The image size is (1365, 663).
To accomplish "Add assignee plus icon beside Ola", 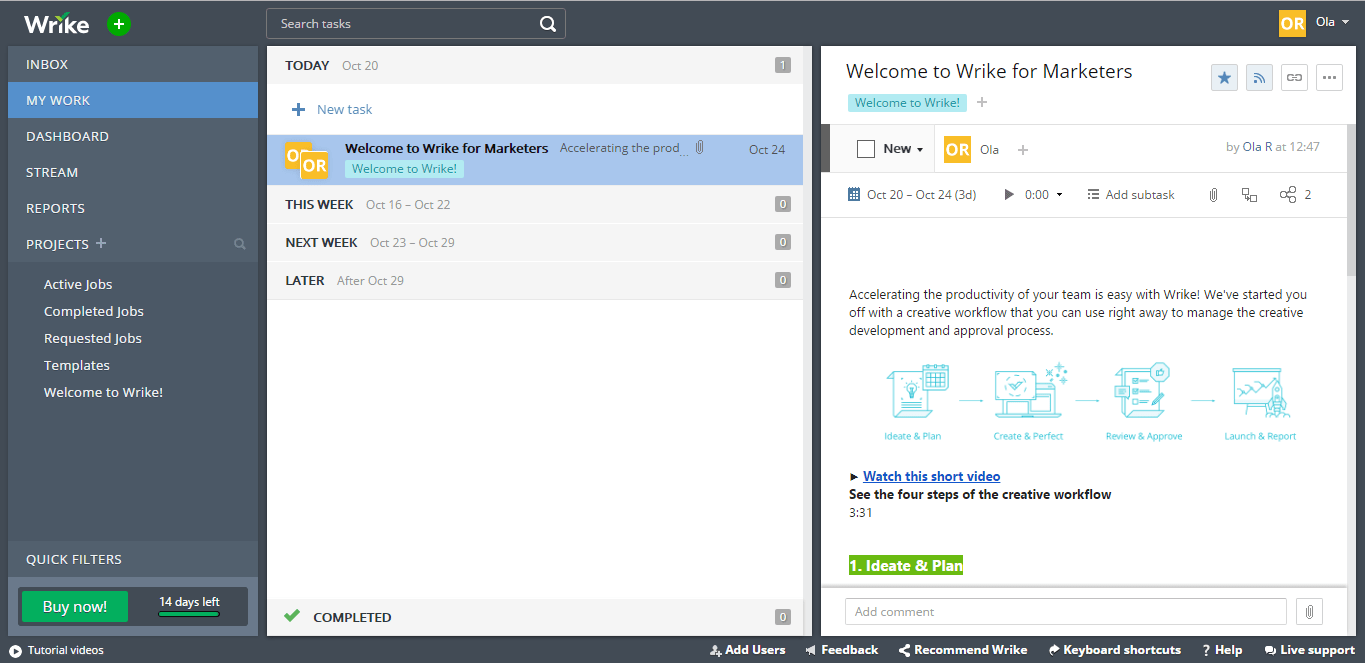I will click(x=1022, y=150).
